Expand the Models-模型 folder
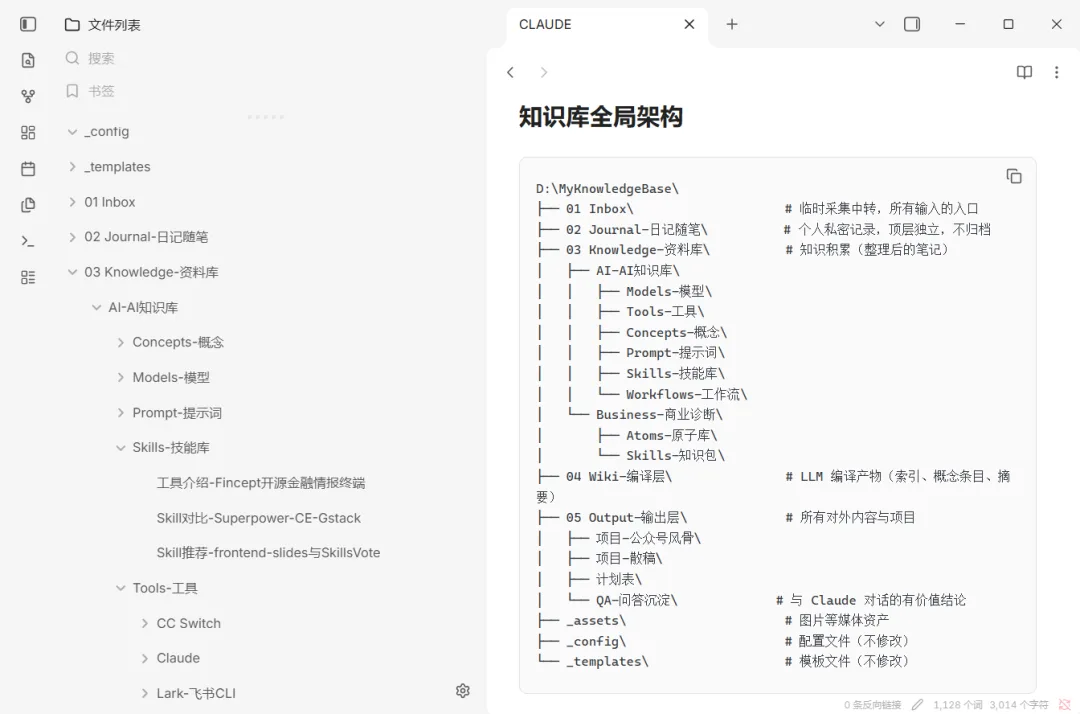1080x714 pixels. (x=121, y=377)
